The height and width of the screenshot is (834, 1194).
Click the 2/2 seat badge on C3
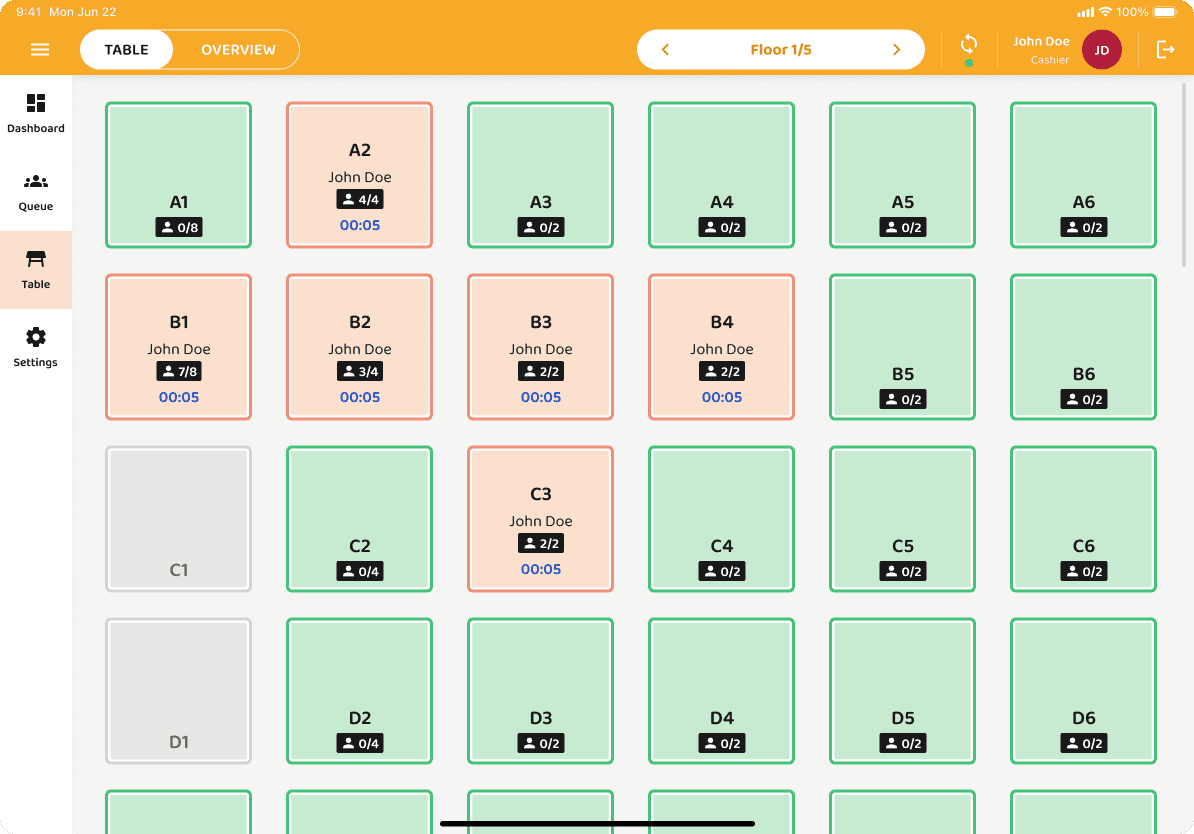tap(541, 544)
